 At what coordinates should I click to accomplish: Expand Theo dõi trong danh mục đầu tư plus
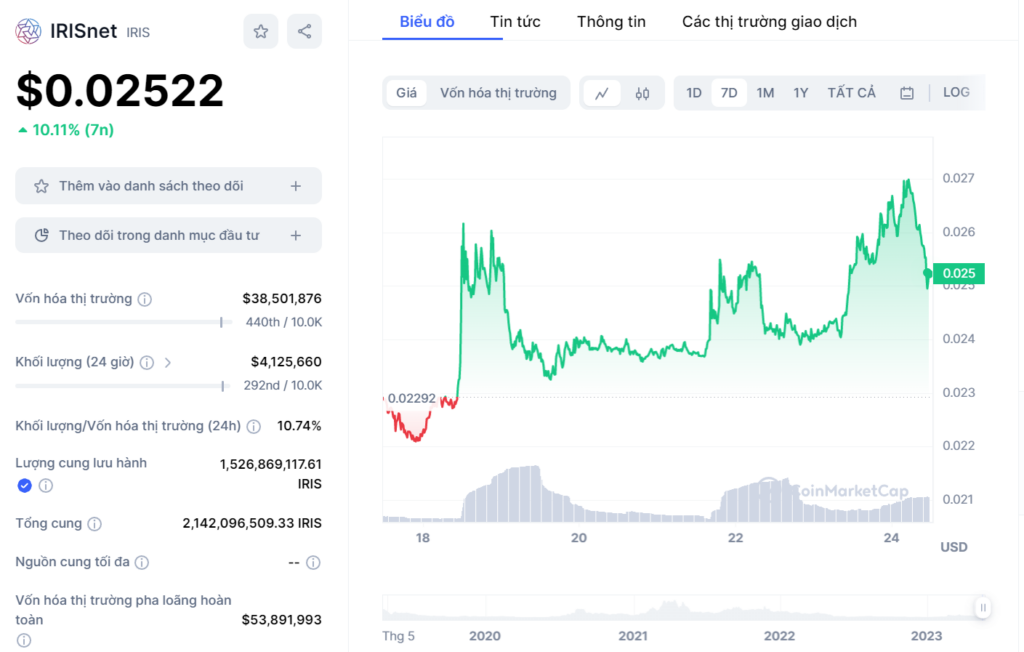tap(295, 236)
